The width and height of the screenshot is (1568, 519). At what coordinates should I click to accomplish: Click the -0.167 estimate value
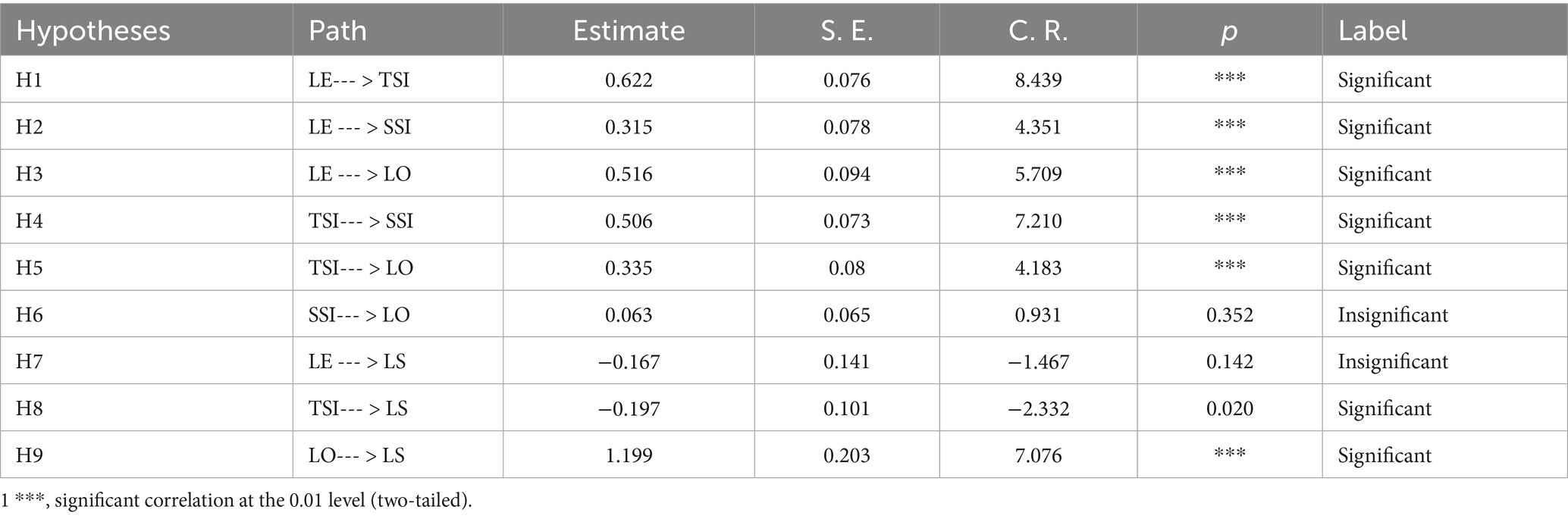point(629,361)
